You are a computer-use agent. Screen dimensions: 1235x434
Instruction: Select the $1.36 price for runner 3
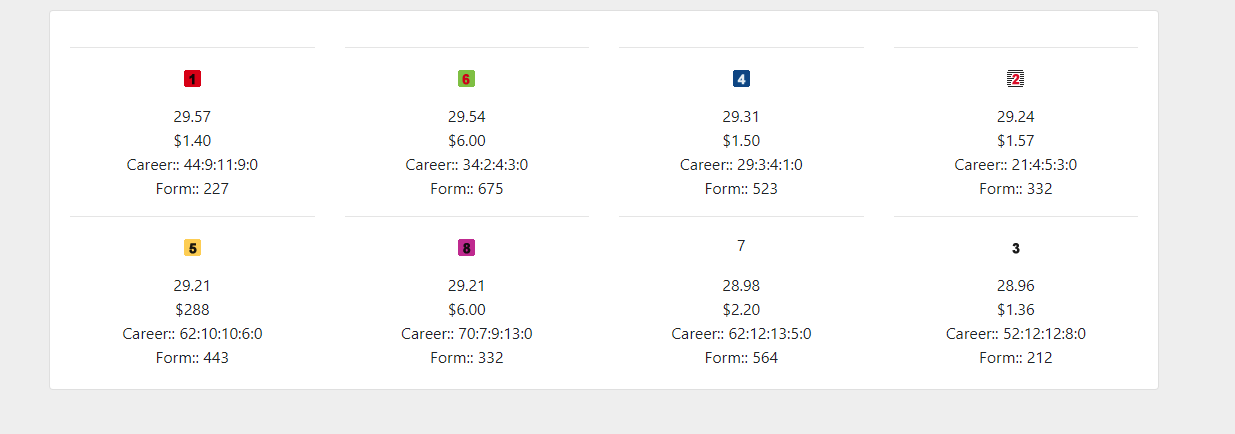1015,309
